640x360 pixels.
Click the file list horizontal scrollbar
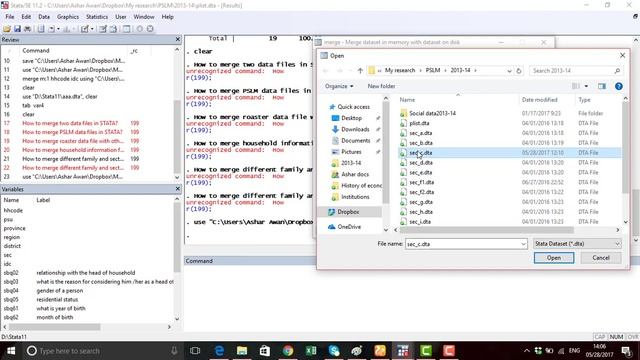[487, 230]
